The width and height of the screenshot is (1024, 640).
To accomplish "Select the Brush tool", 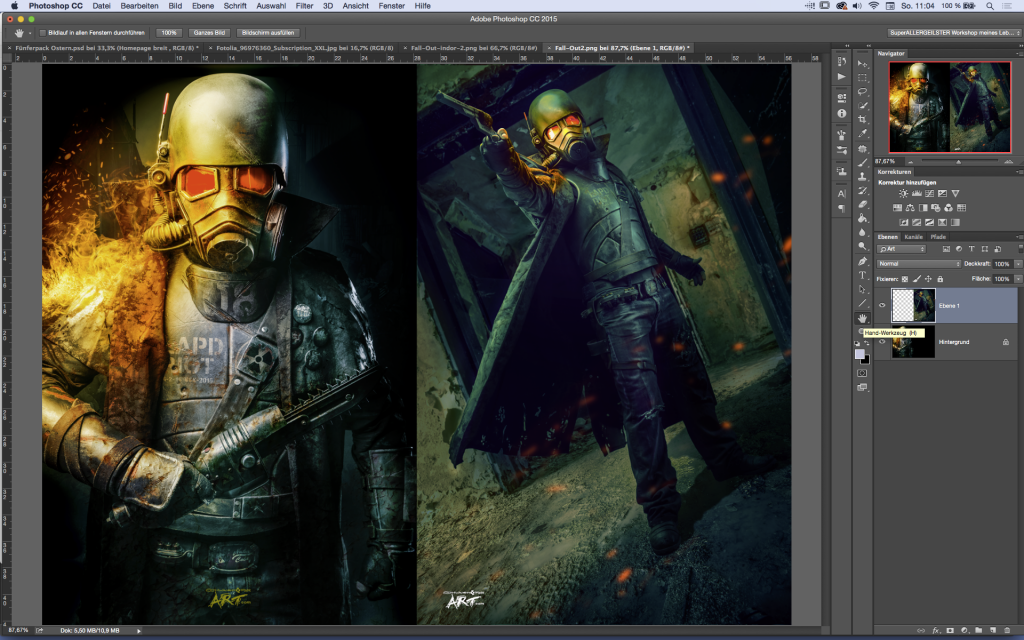I will 862,162.
